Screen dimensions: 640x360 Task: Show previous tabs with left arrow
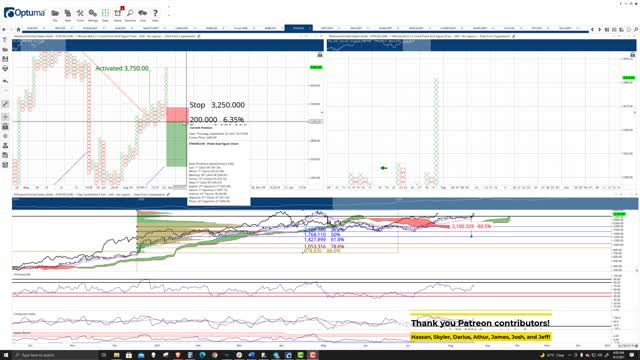tap(592, 29)
